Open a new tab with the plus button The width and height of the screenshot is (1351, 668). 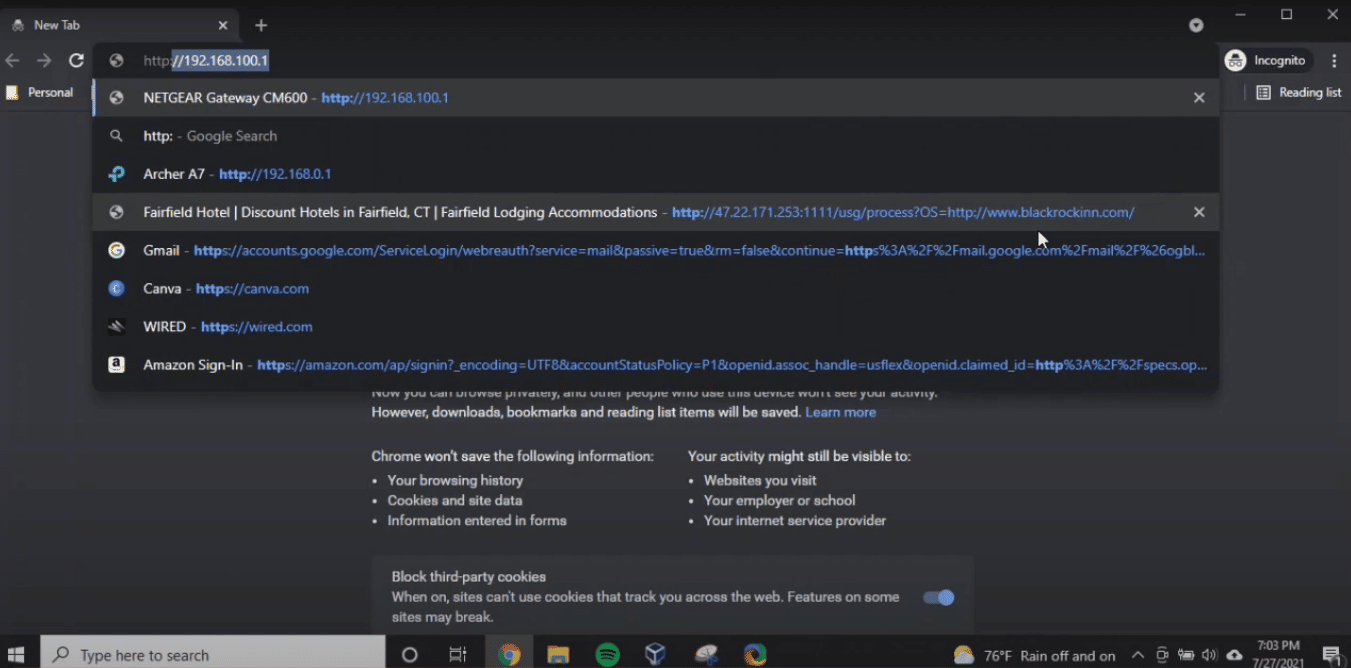[261, 25]
